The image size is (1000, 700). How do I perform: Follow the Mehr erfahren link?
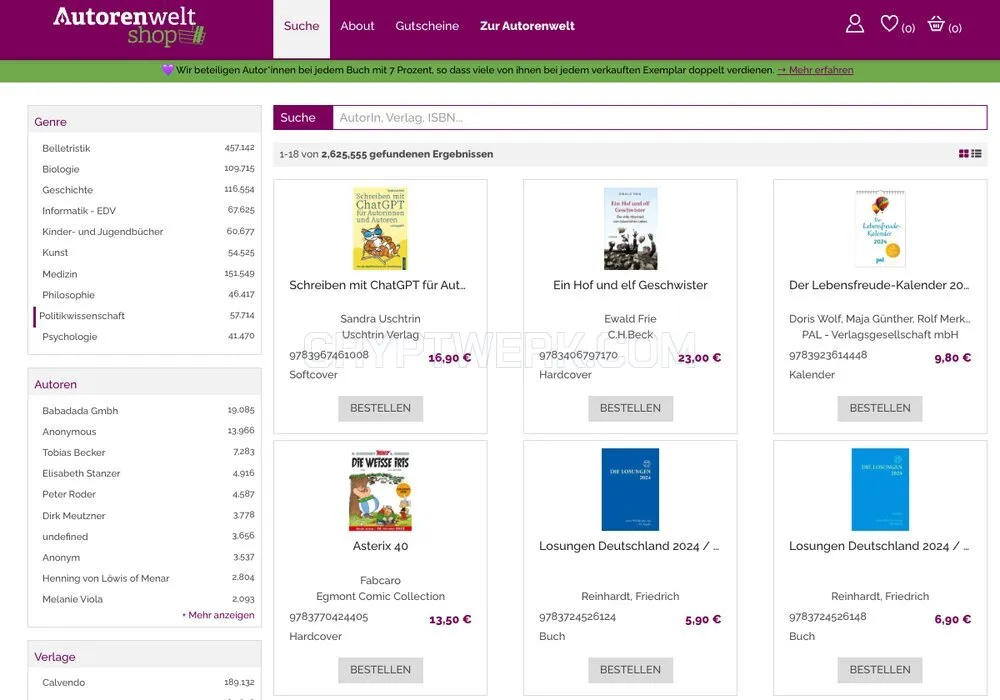point(815,70)
